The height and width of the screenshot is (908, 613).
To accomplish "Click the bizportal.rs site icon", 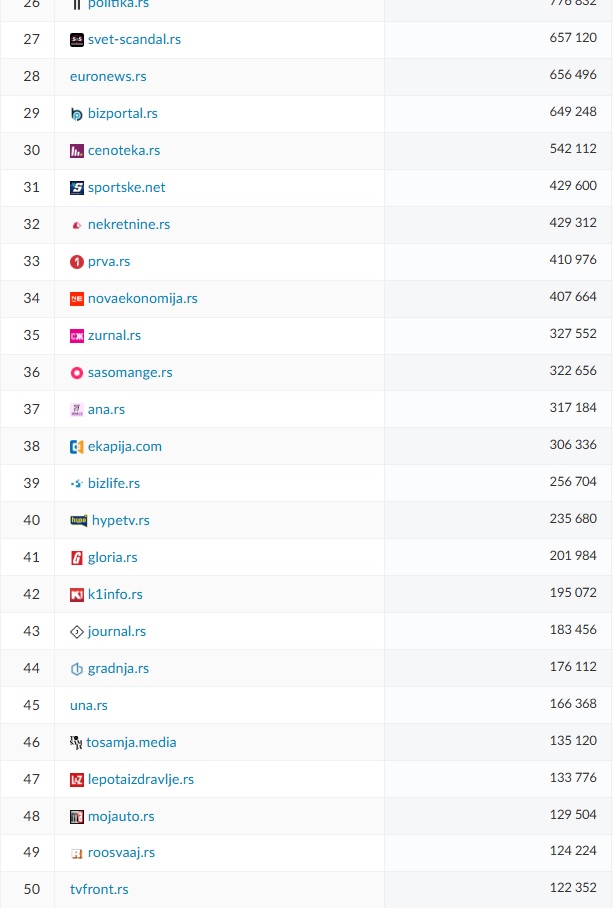I will pos(77,114).
